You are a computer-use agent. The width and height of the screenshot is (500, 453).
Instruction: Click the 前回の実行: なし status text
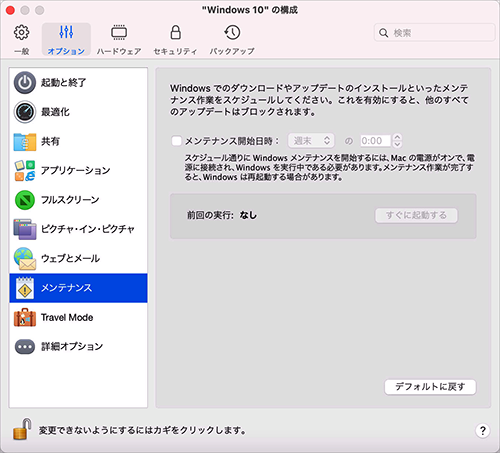[x=222, y=215]
